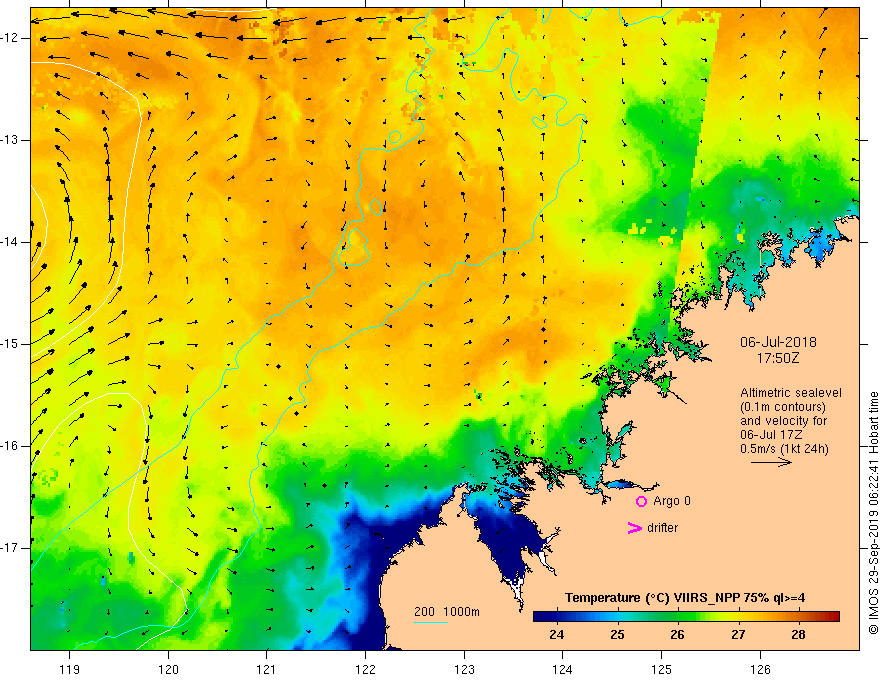Click longitude axis label 124
Image resolution: width=880 pixels, height=680 pixels.
pos(563,669)
